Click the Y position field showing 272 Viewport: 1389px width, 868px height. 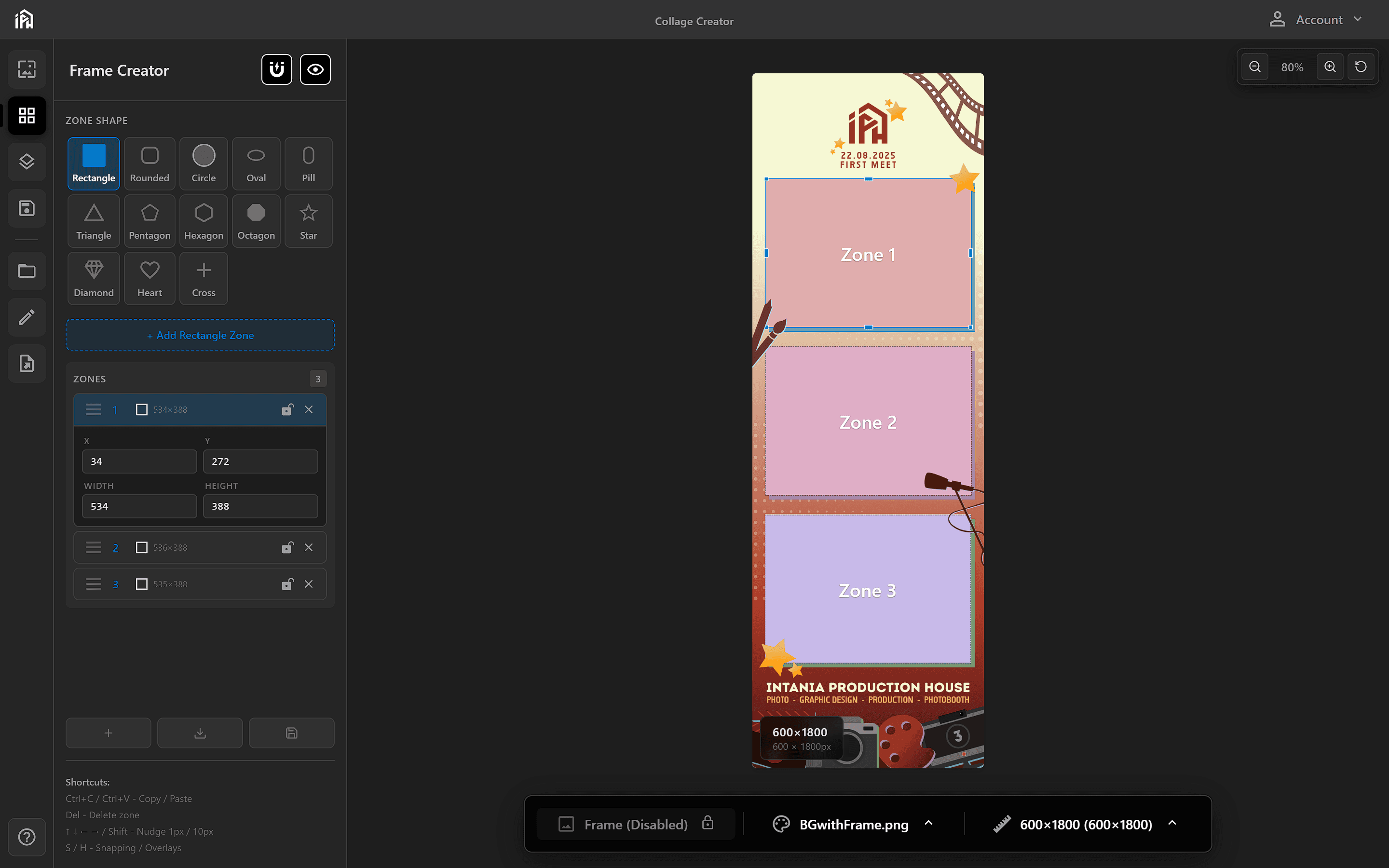click(260, 461)
